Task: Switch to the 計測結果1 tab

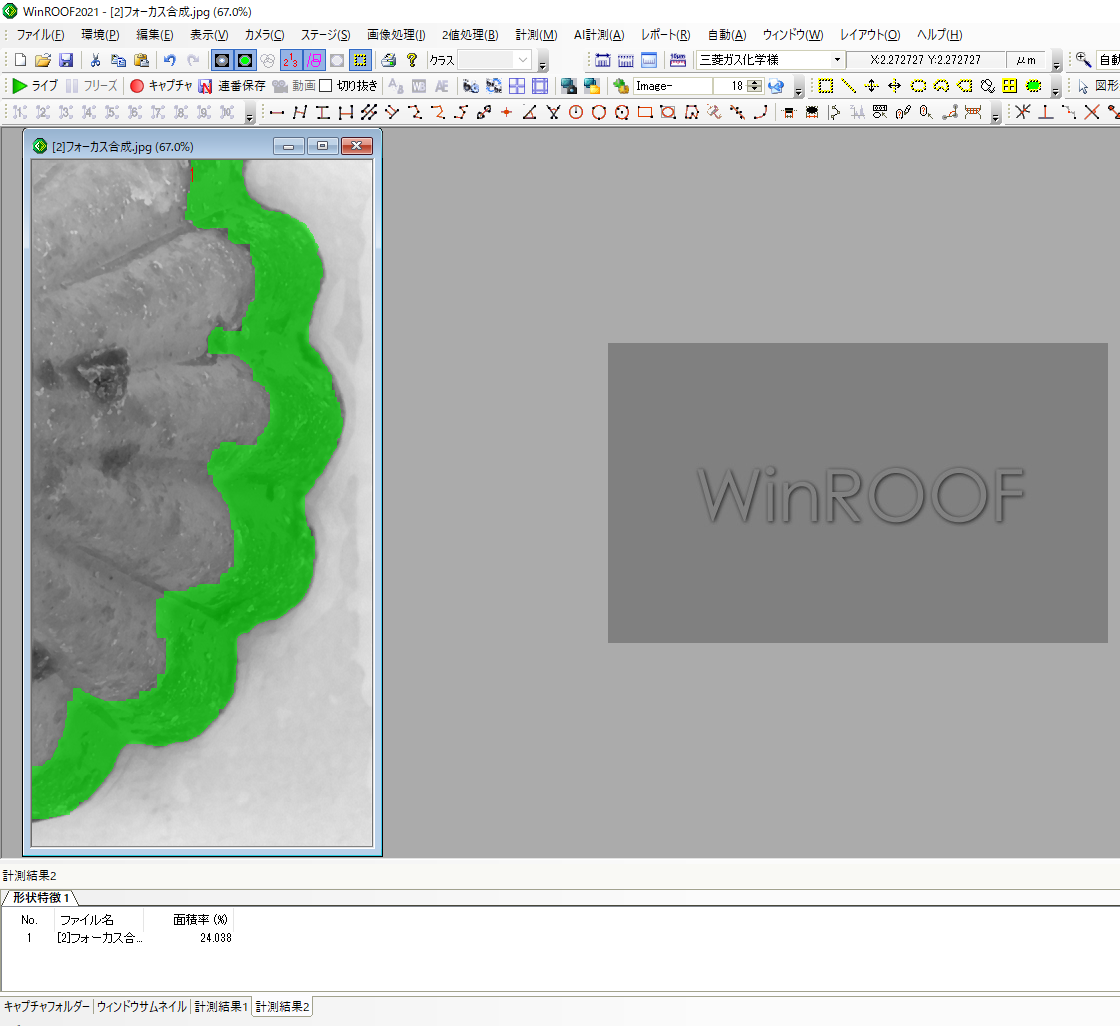Action: click(221, 1007)
